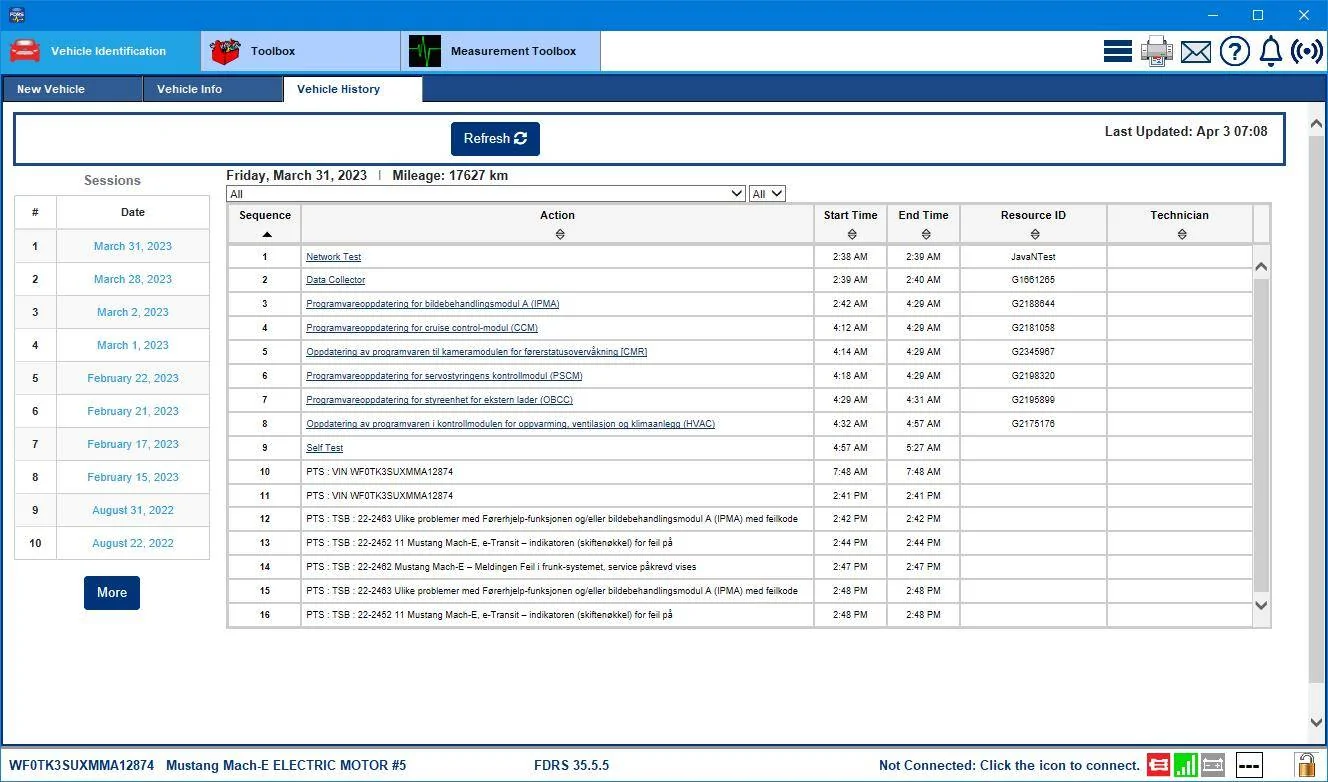Click the sort icon under End Time

tap(925, 234)
